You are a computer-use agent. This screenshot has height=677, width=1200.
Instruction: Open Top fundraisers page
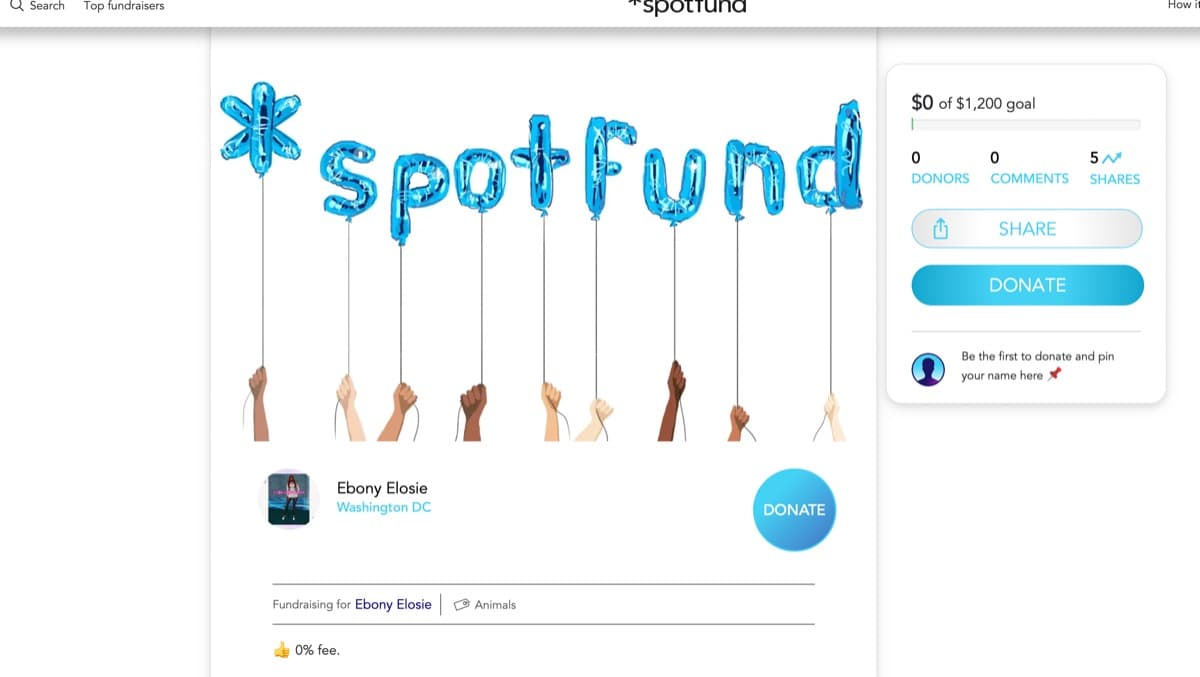click(124, 6)
